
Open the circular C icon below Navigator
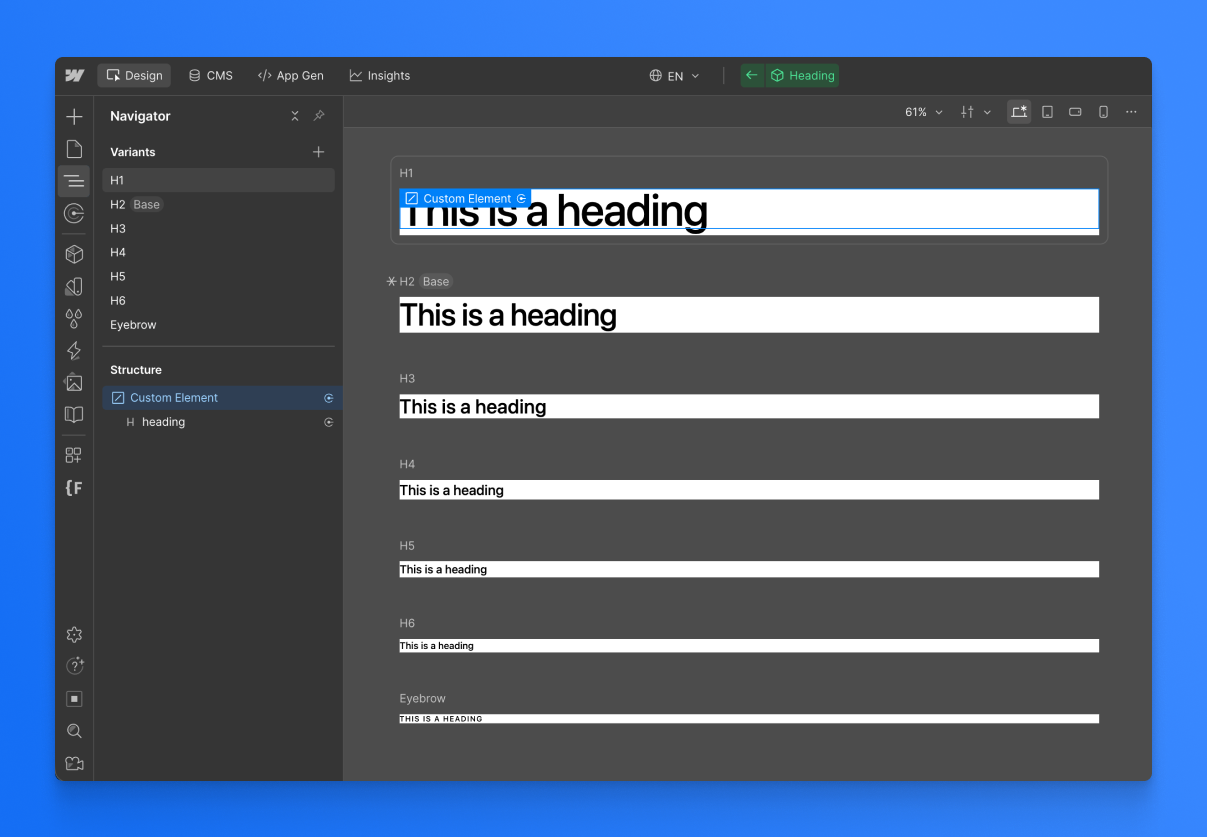point(74,213)
